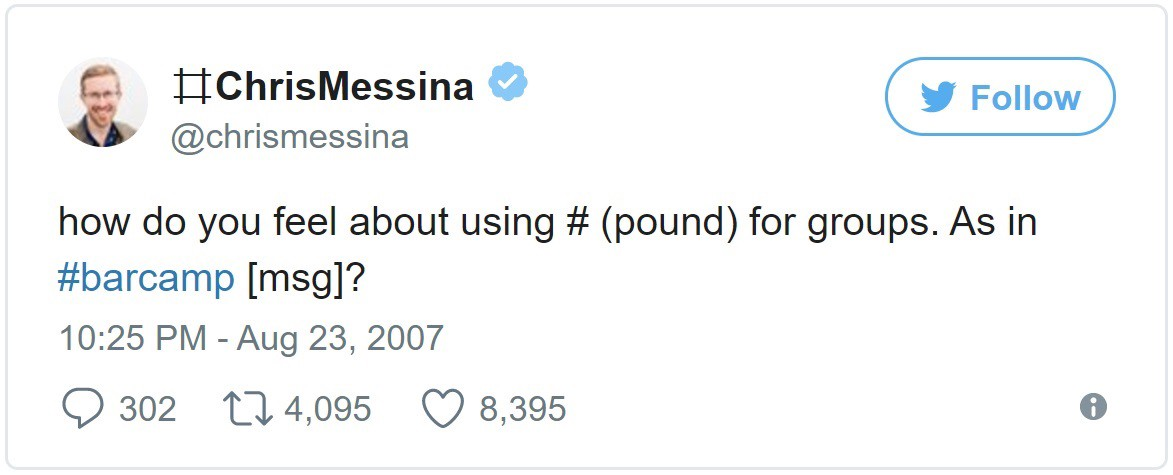Screen dimensions: 1173x475
Task: Click the ChrisMessina display name
Action: [343, 87]
